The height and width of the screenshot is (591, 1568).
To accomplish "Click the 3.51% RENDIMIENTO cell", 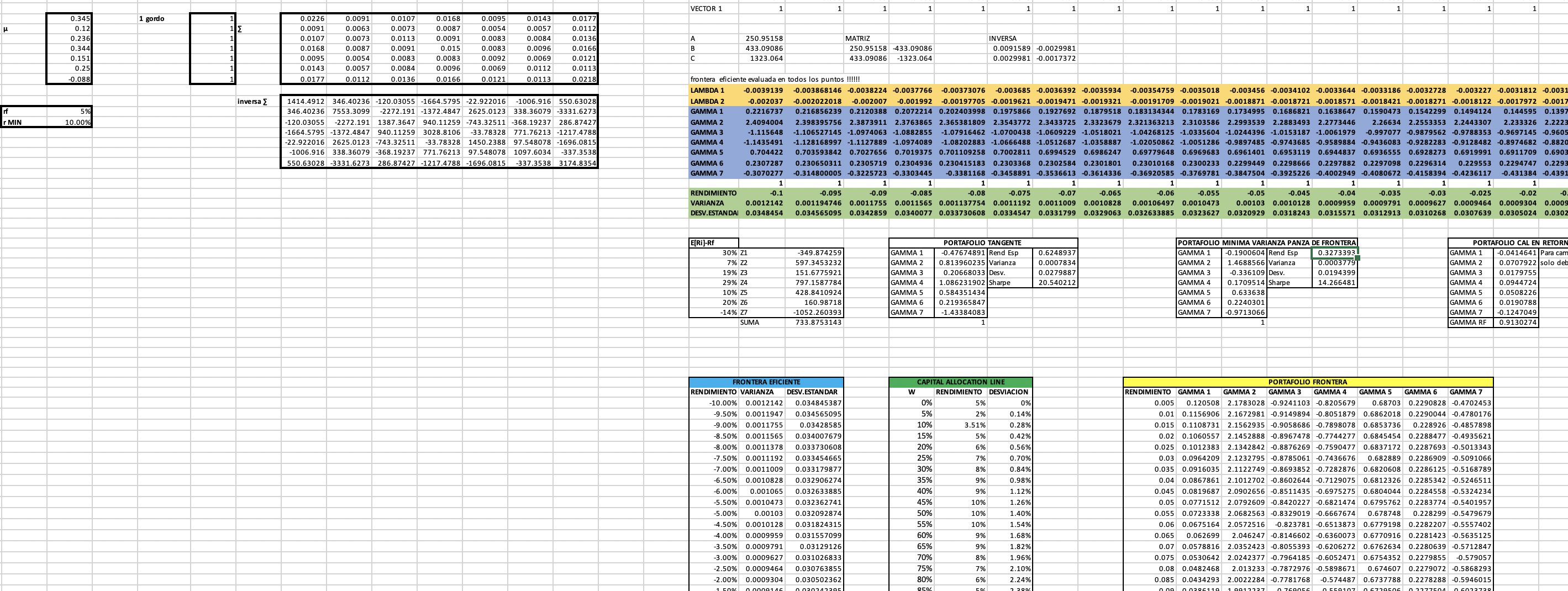I will [x=960, y=425].
